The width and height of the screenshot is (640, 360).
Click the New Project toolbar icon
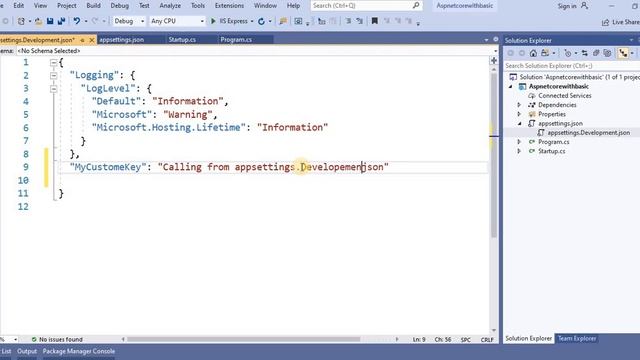[21, 21]
